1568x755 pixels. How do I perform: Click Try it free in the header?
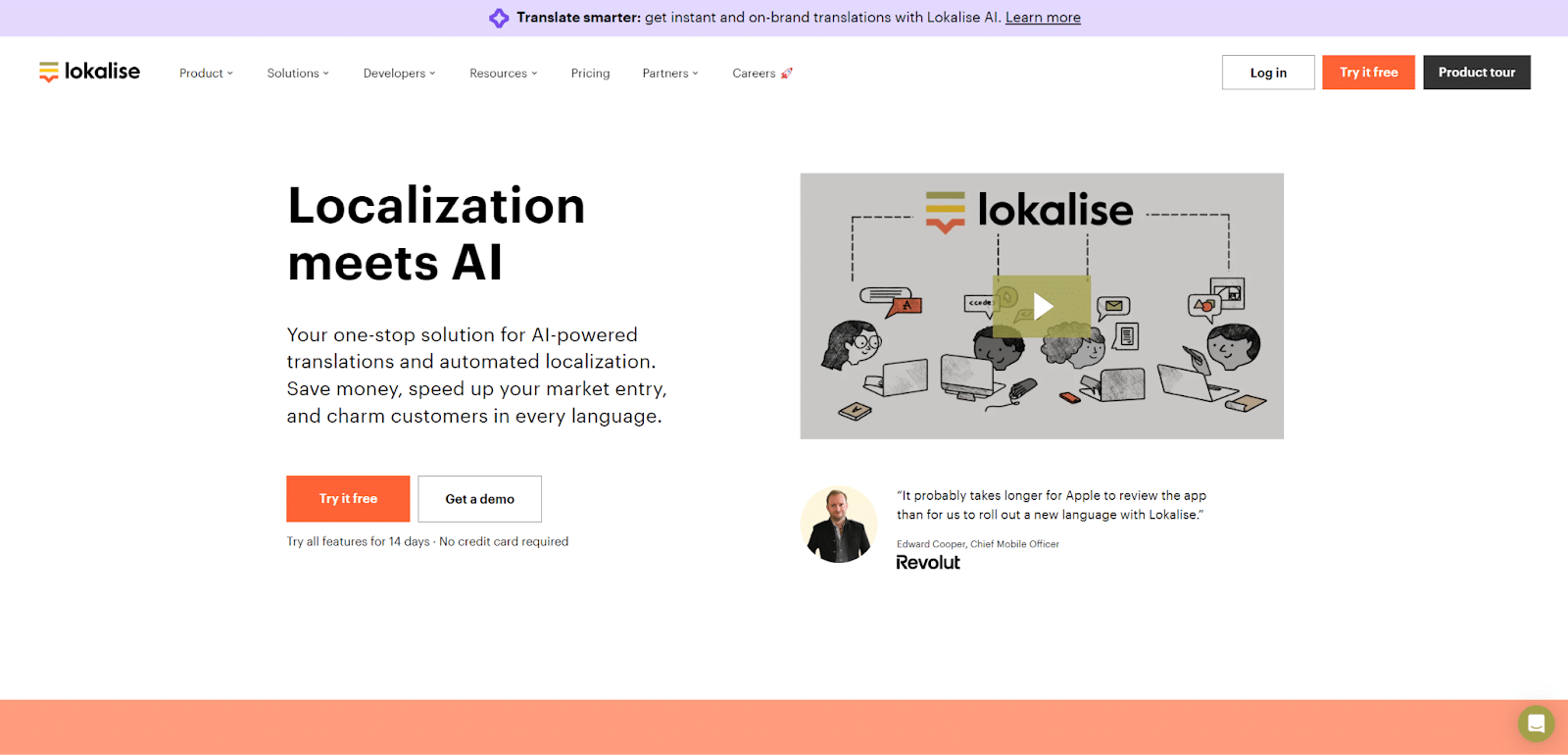tap(1368, 73)
